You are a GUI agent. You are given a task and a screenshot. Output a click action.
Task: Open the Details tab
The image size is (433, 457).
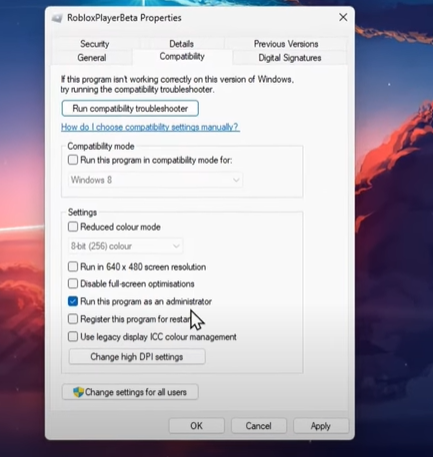(181, 44)
